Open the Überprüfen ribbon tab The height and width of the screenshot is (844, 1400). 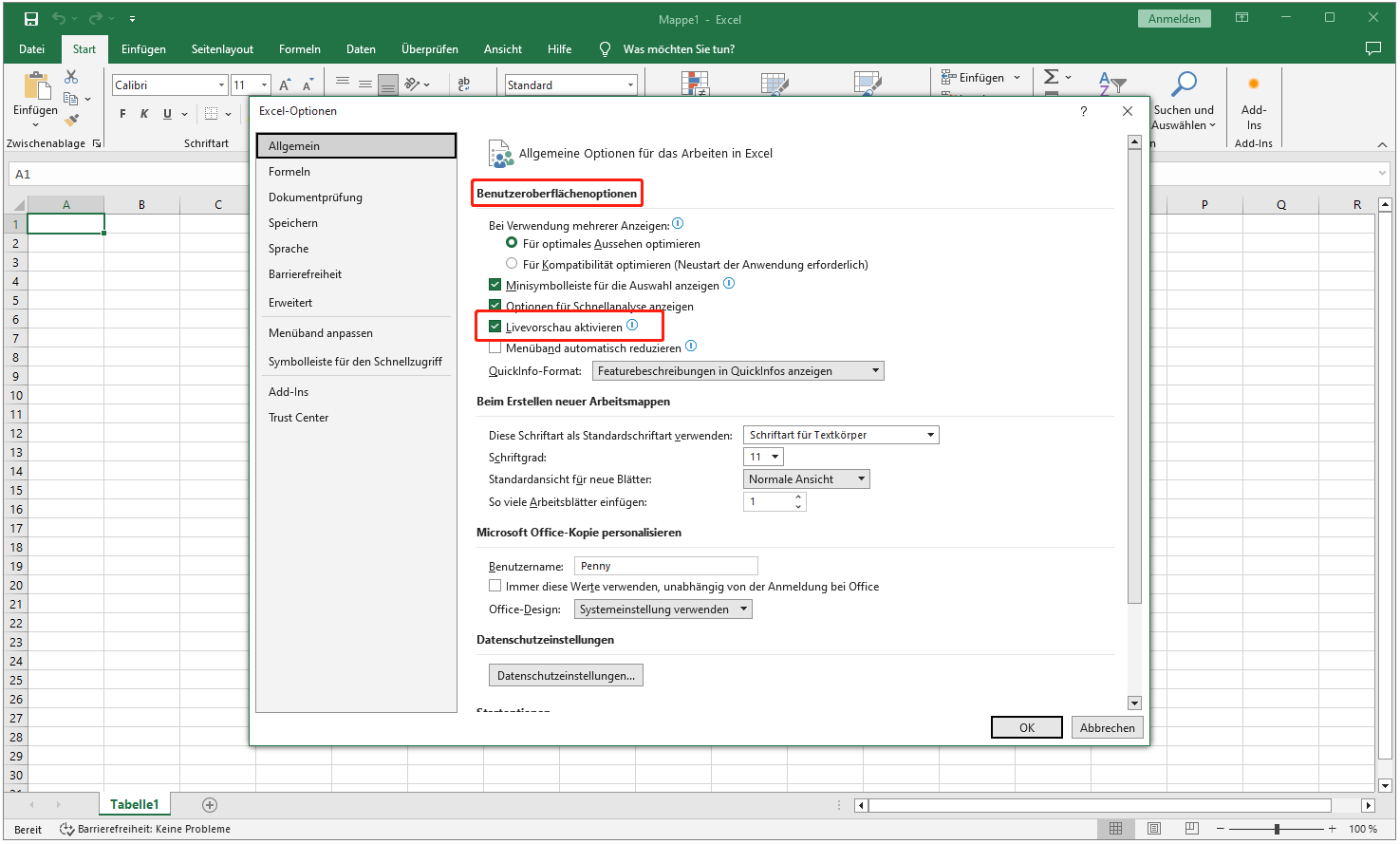pos(430,49)
